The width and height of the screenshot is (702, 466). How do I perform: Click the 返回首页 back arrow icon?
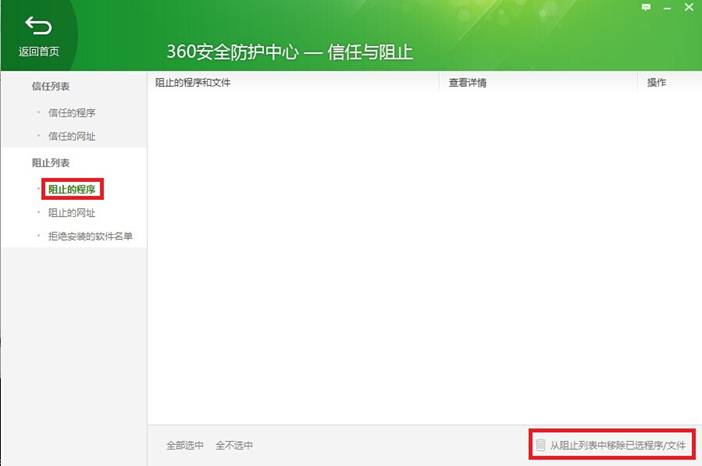click(39, 26)
